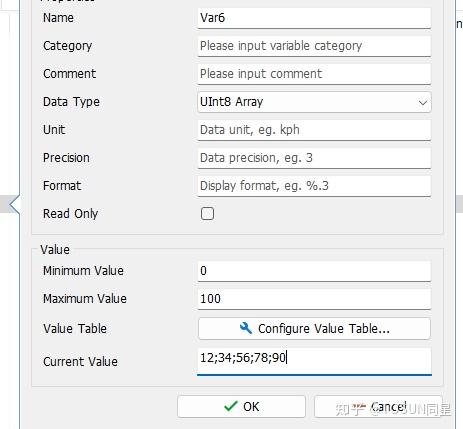
Task: Open the Data Type dropdown arrow
Action: 423,102
